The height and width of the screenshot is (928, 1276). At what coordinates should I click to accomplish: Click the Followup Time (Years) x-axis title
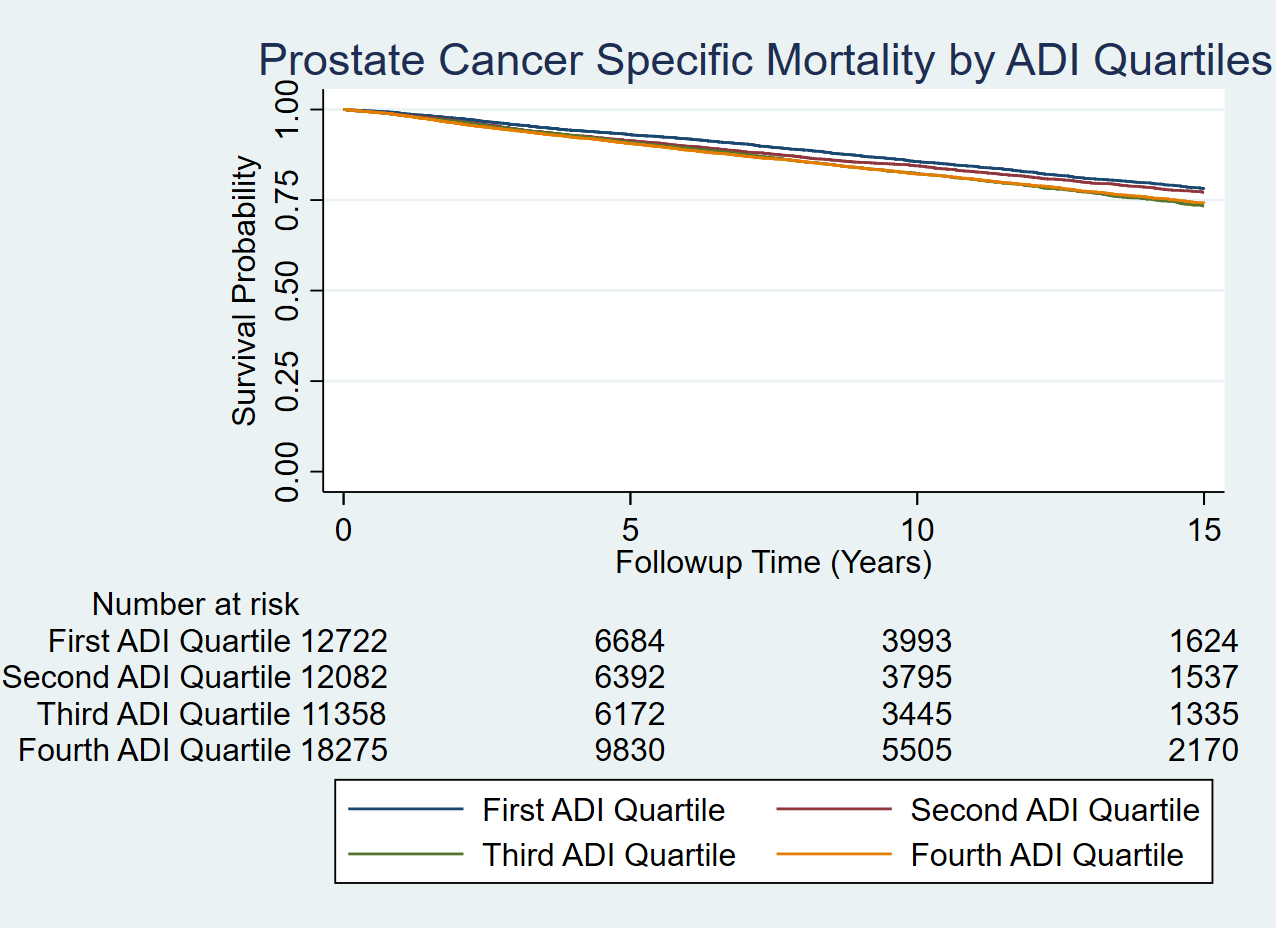tap(773, 562)
